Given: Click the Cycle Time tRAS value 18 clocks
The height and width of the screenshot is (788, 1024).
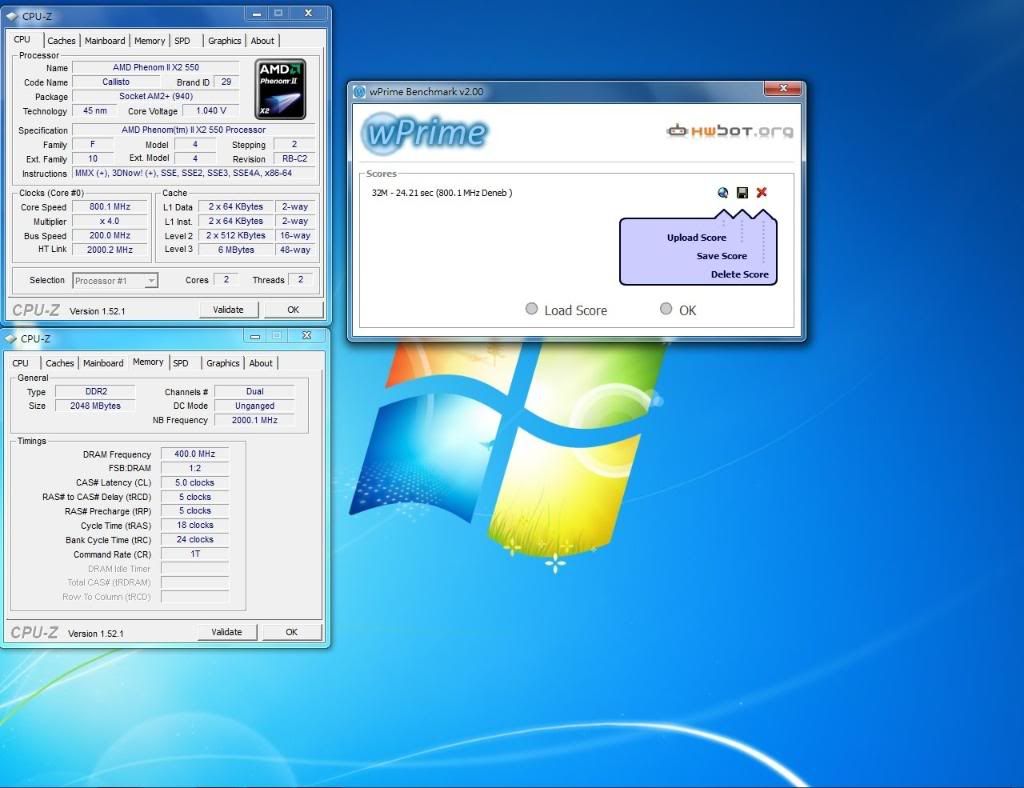Looking at the screenshot, I should [x=195, y=526].
